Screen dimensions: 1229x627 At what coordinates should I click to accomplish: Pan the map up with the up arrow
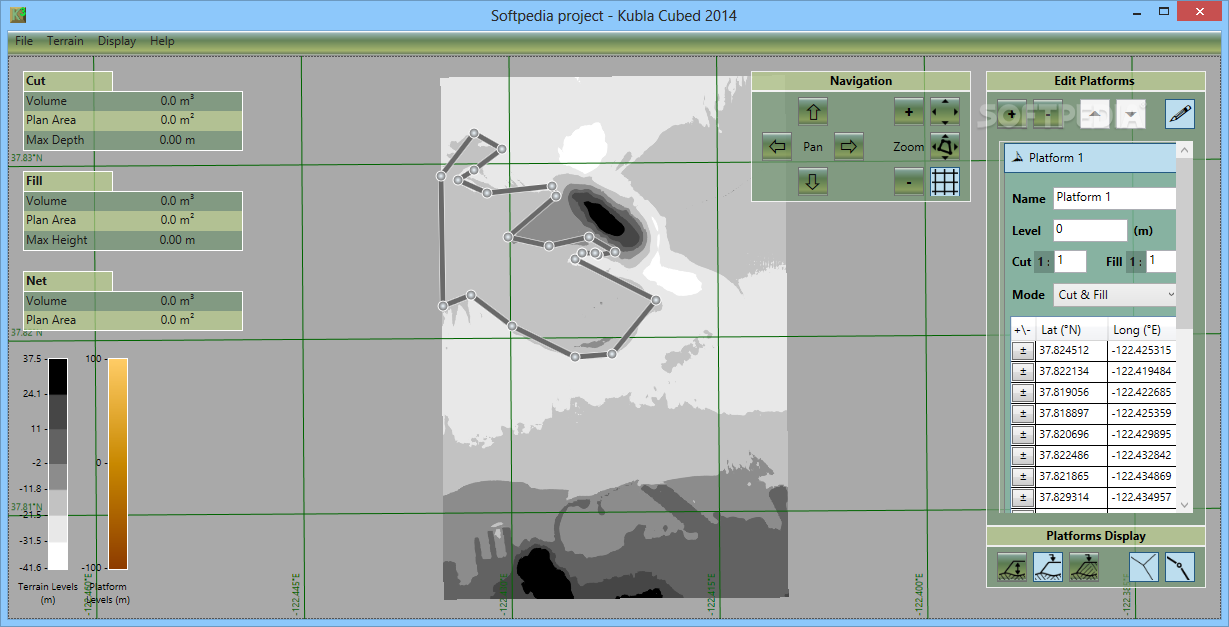pos(813,112)
